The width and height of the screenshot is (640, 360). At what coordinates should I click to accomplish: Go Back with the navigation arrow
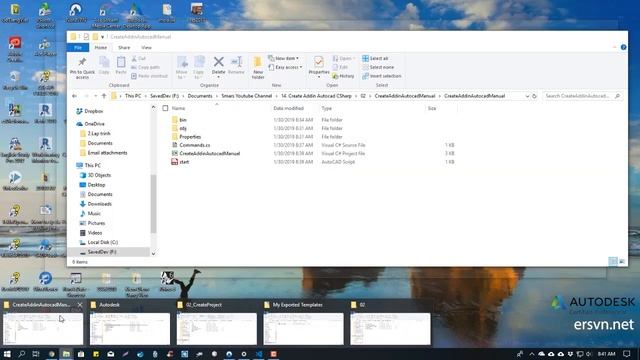click(74, 96)
